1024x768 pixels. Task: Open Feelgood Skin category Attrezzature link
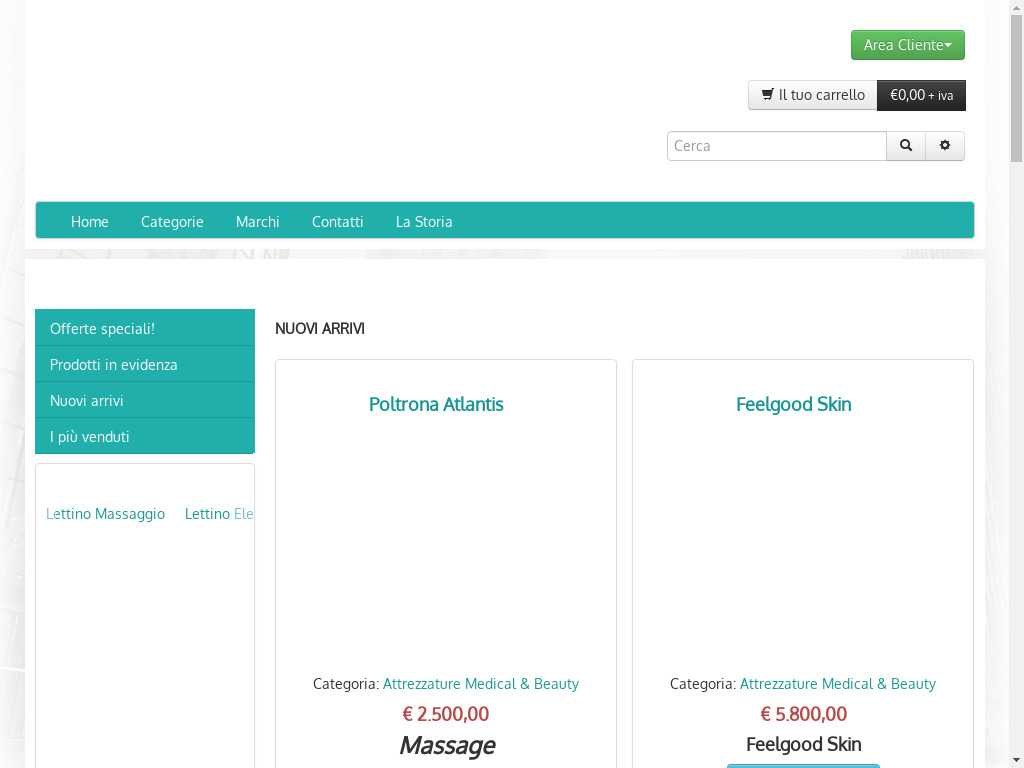pos(838,684)
